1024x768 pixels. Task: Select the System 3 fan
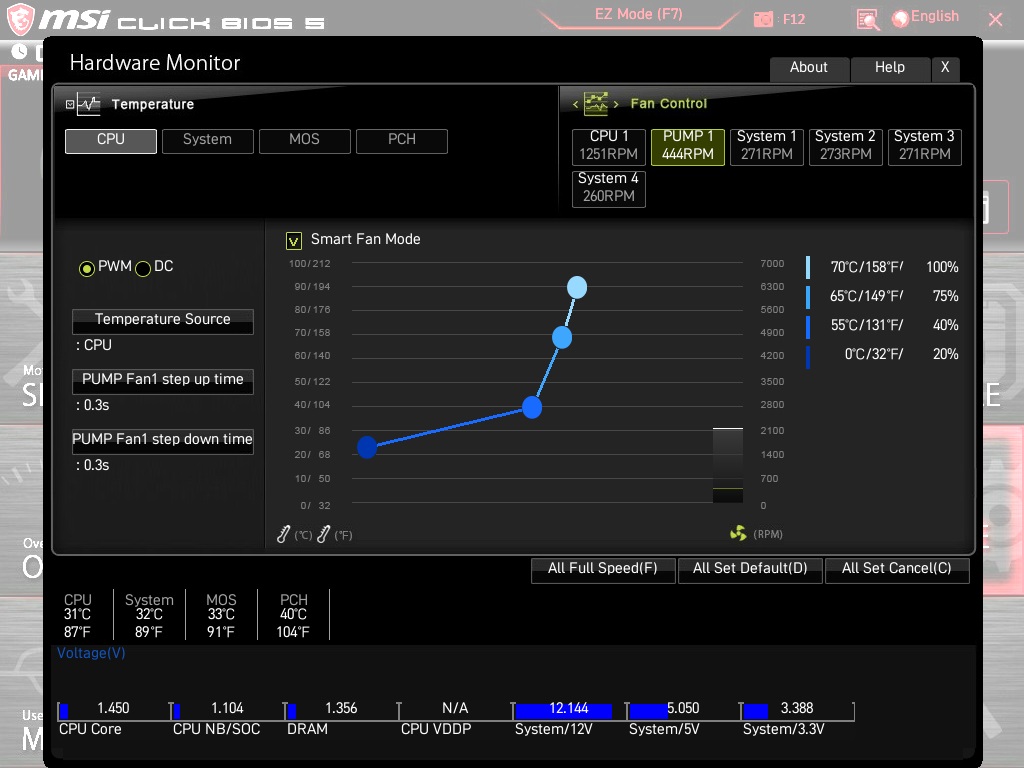point(925,146)
